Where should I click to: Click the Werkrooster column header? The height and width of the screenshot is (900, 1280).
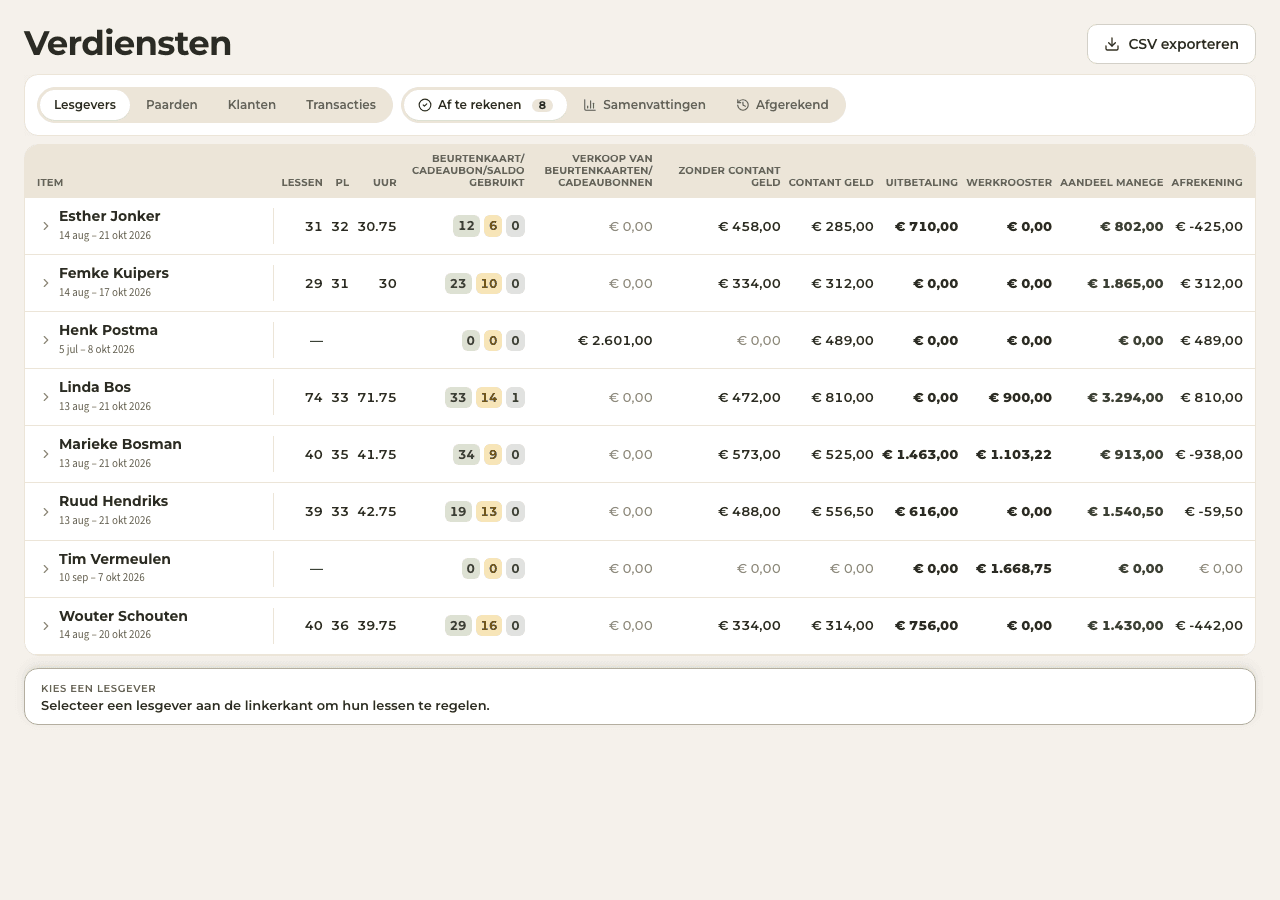[x=1009, y=183]
